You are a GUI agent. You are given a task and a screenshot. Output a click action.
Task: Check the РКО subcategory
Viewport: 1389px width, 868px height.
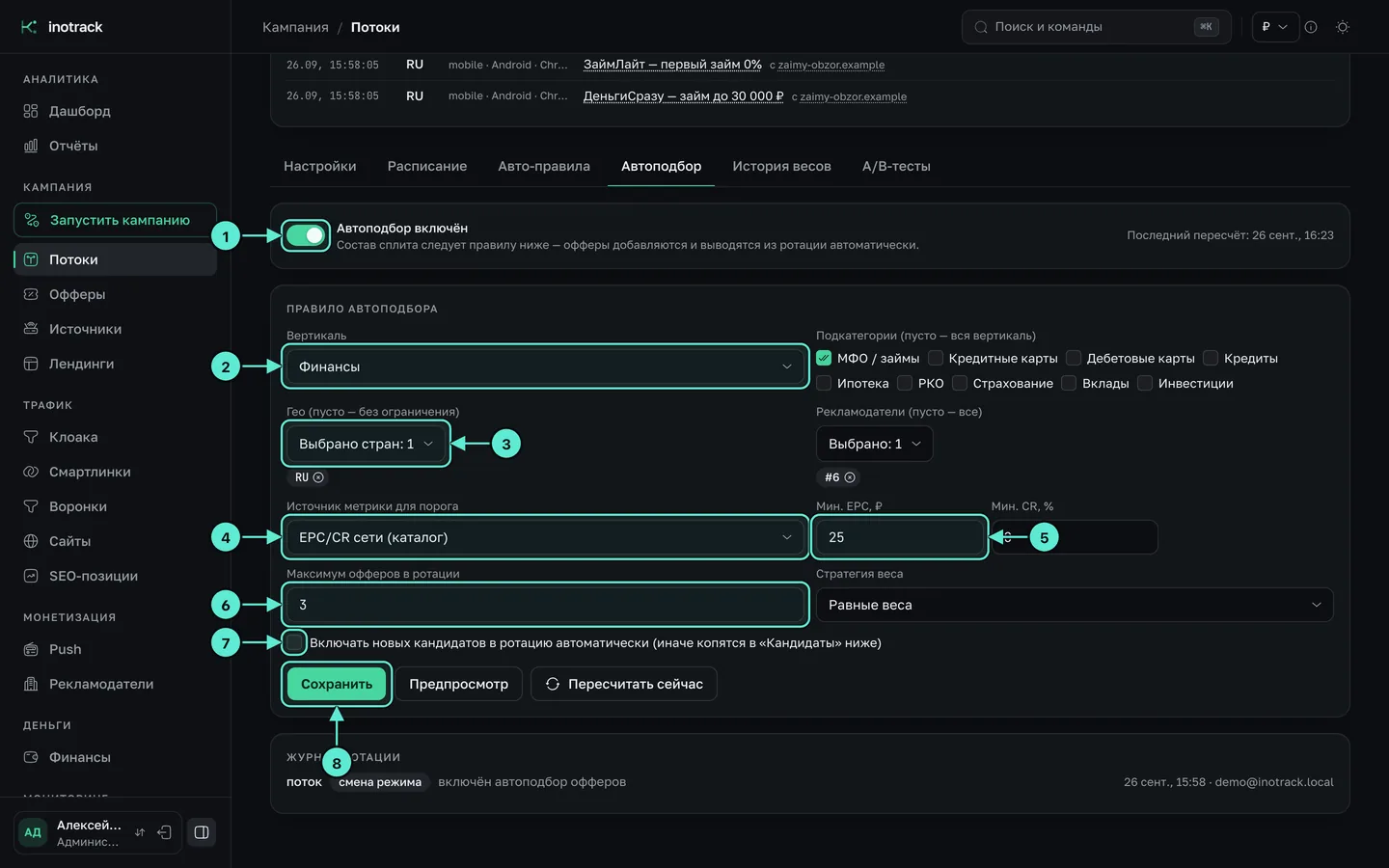pos(905,383)
